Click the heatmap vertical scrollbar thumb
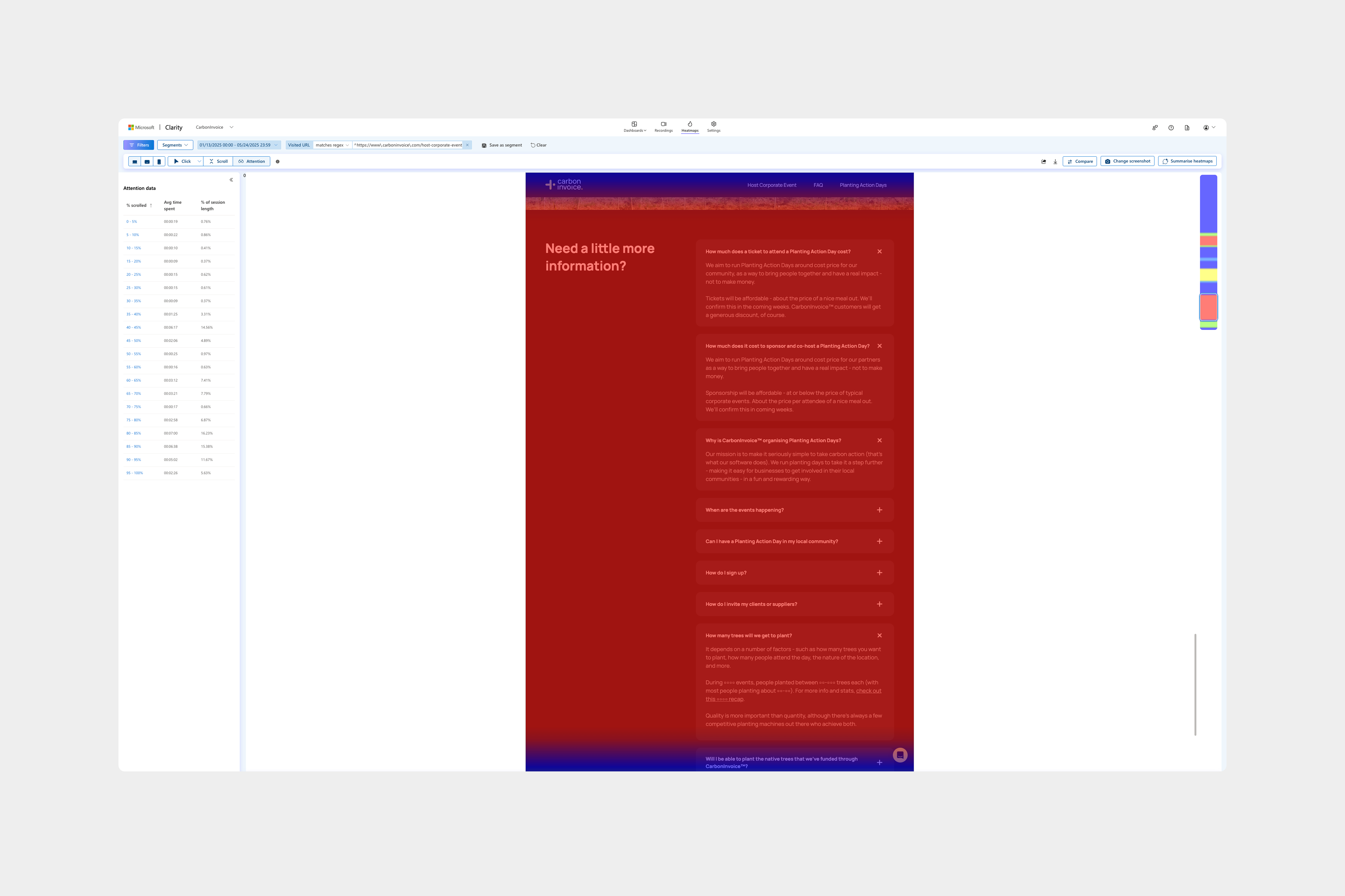 click(x=1195, y=684)
